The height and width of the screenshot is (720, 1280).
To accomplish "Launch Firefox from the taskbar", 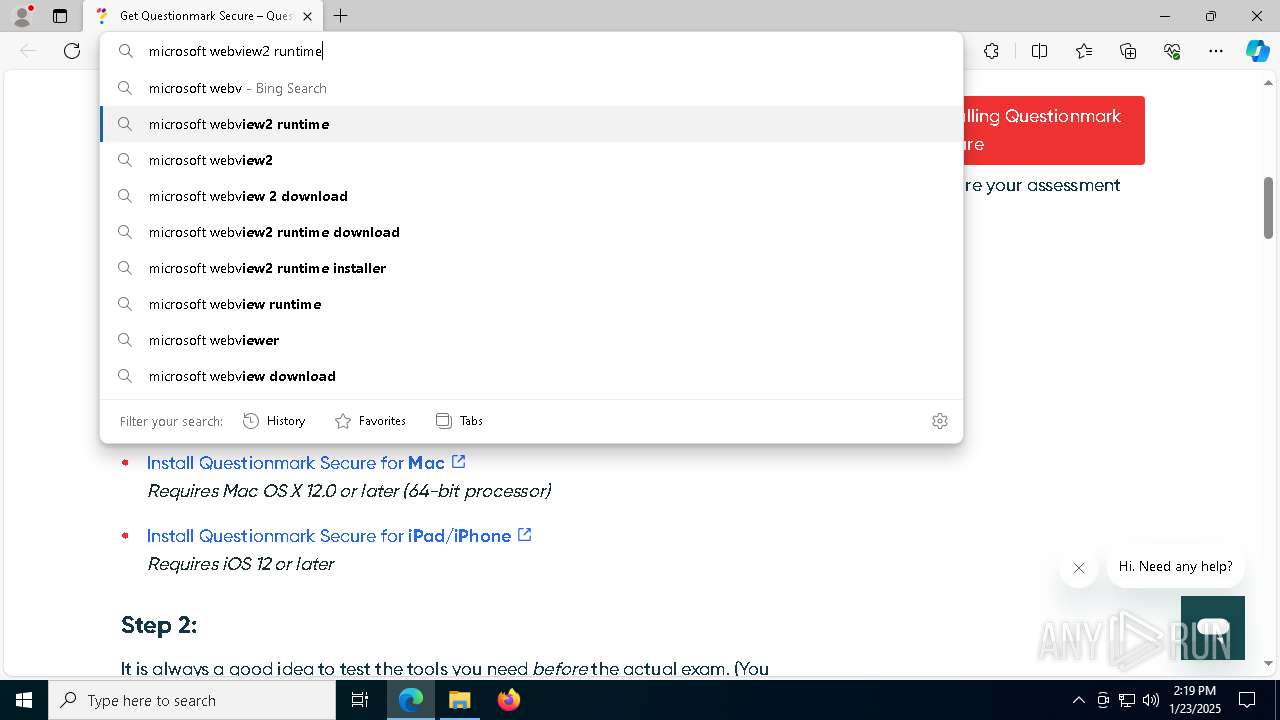I will coord(508,700).
